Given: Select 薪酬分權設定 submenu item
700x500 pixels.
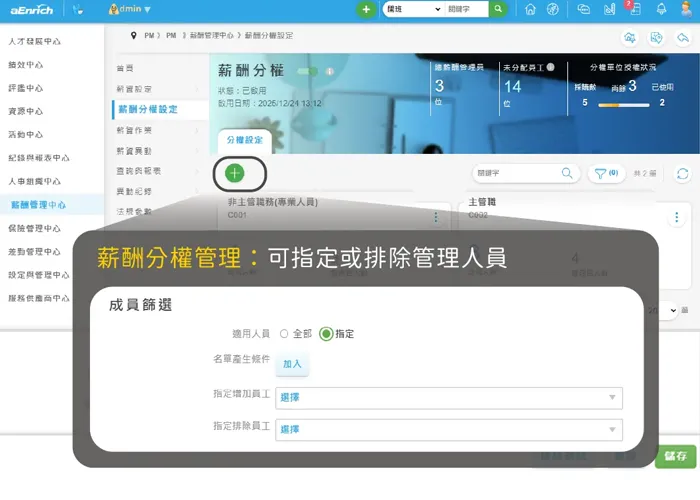Looking at the screenshot, I should [x=148, y=109].
